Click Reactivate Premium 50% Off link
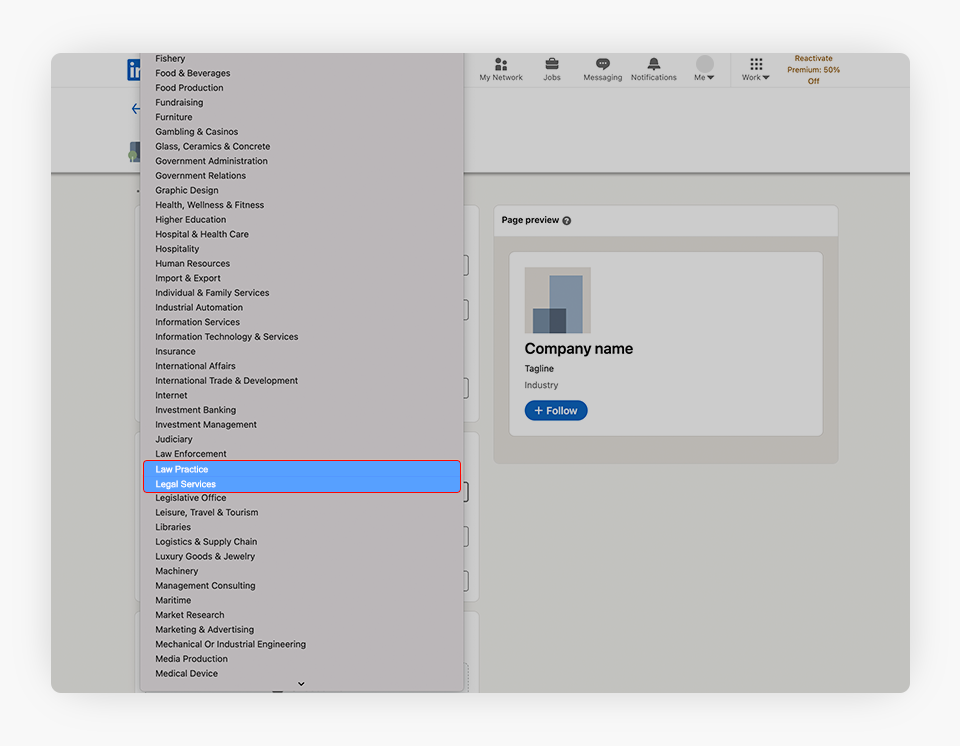 813,70
